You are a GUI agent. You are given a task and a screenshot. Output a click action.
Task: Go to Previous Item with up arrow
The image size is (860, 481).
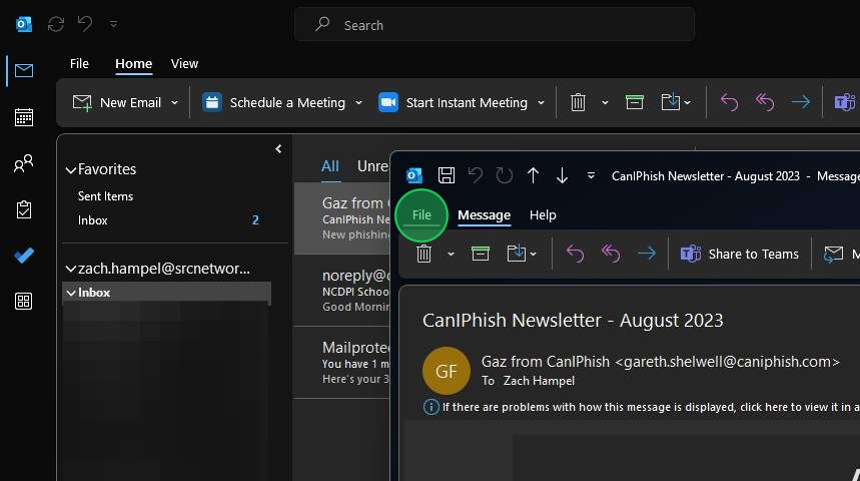pos(533,176)
